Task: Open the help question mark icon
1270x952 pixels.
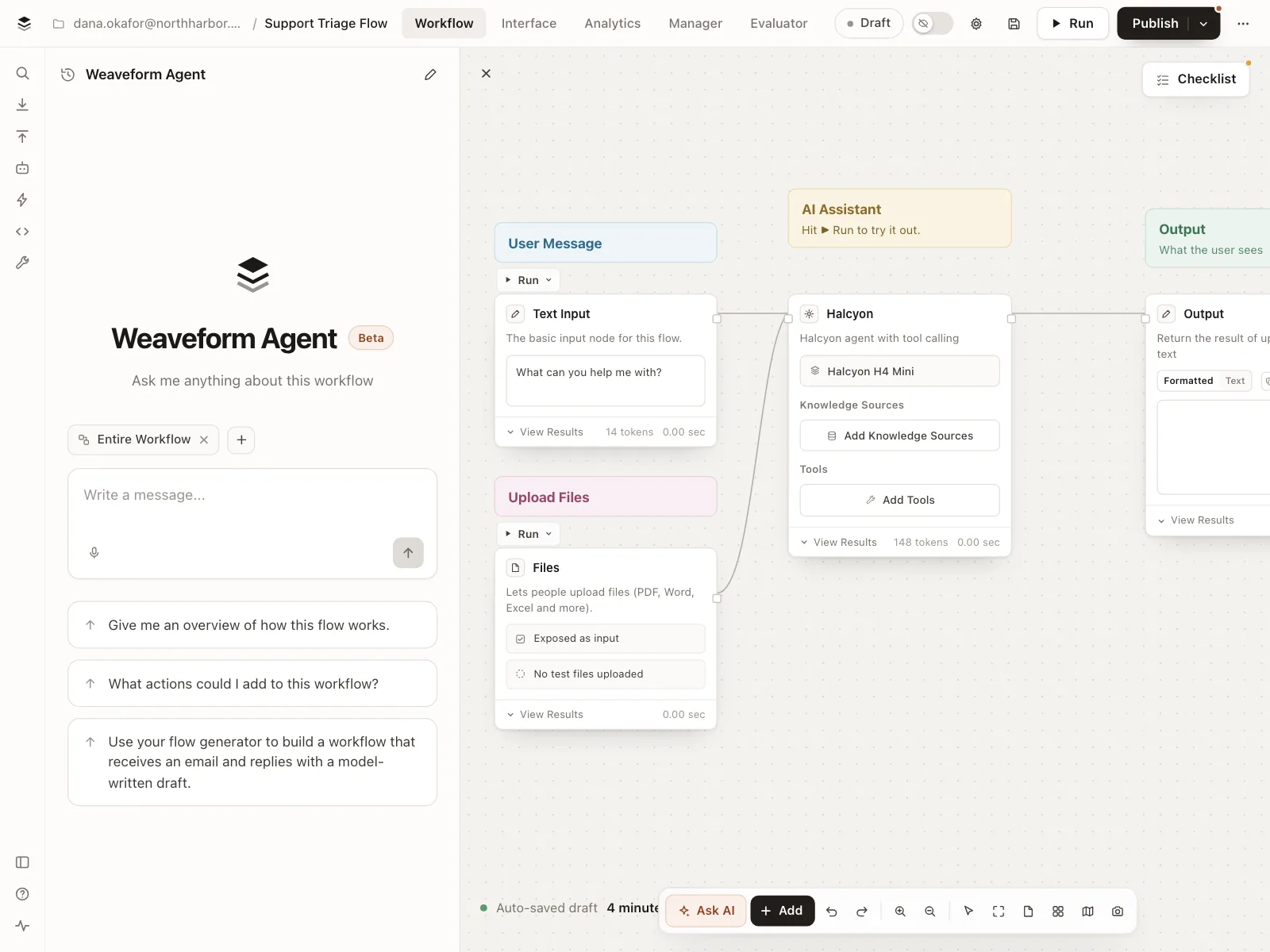Action: 22,894
